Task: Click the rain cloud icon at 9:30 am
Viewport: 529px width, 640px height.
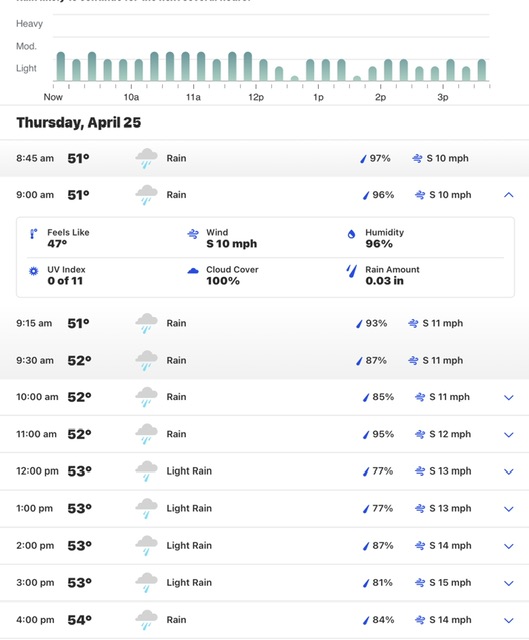Action: click(146, 361)
